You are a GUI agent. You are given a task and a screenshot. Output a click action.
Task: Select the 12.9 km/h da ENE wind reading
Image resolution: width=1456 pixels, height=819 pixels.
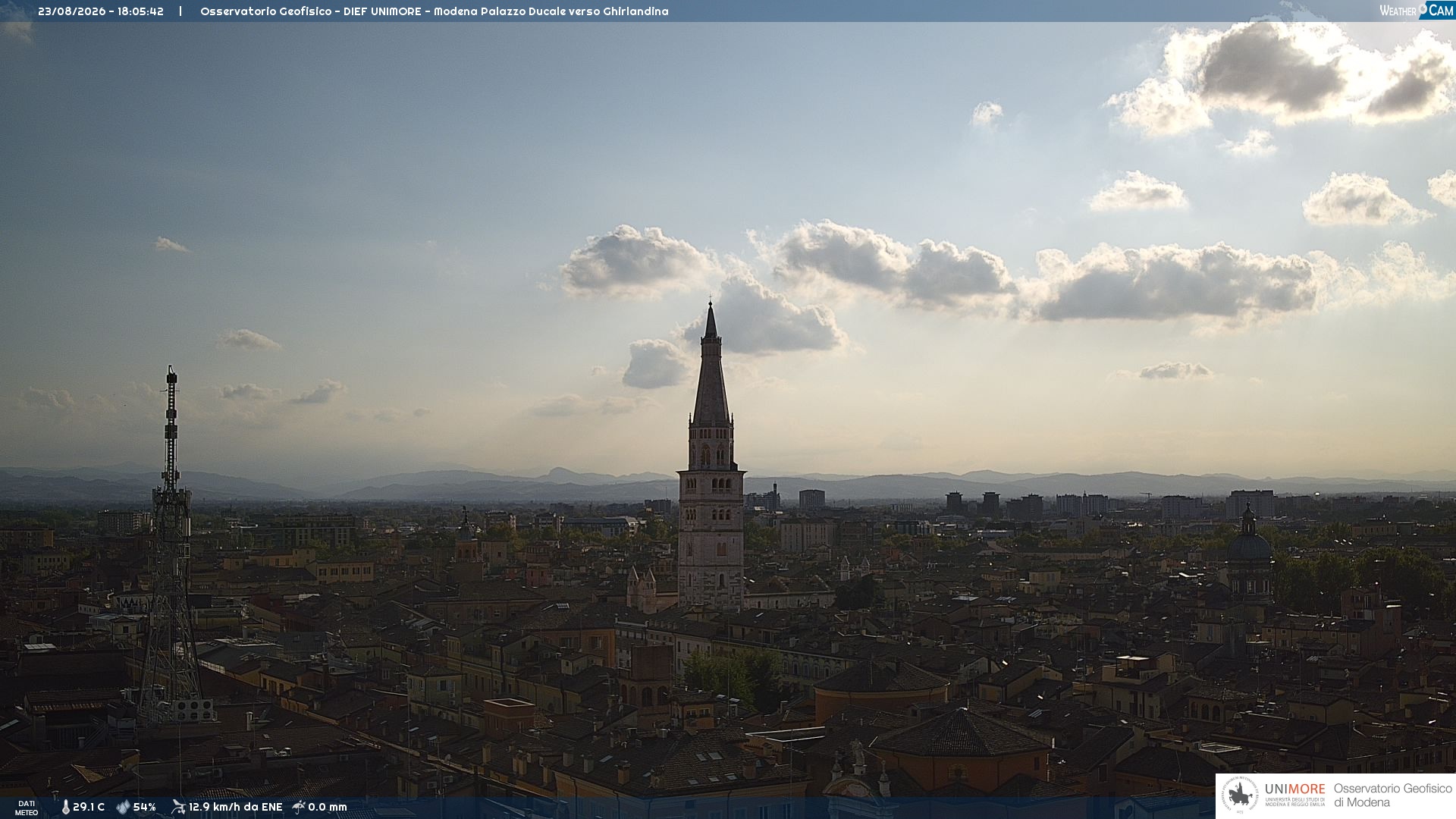click(235, 807)
